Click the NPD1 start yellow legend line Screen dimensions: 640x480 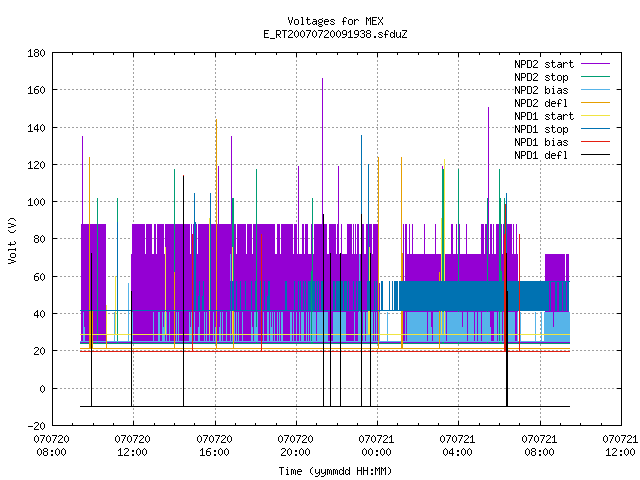(x=595, y=116)
